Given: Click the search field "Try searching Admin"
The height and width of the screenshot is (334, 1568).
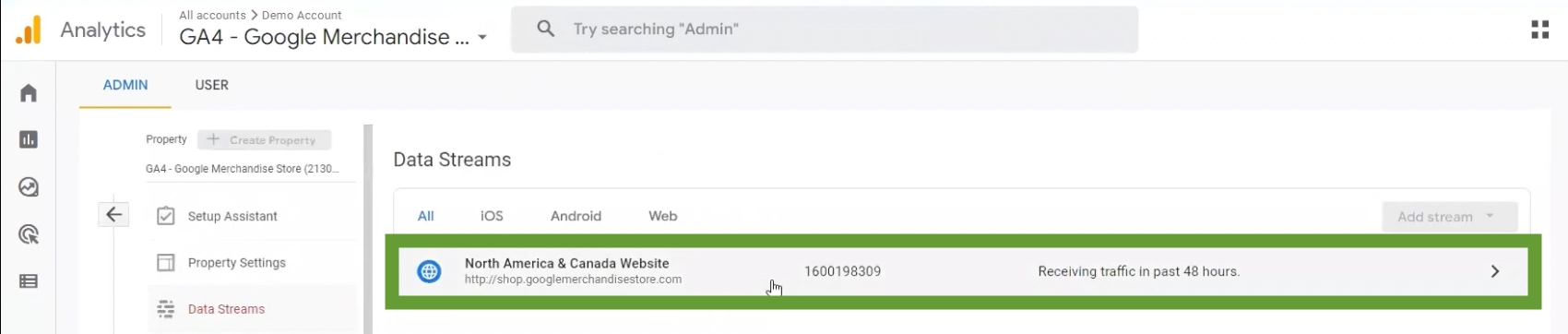Looking at the screenshot, I should tap(825, 30).
